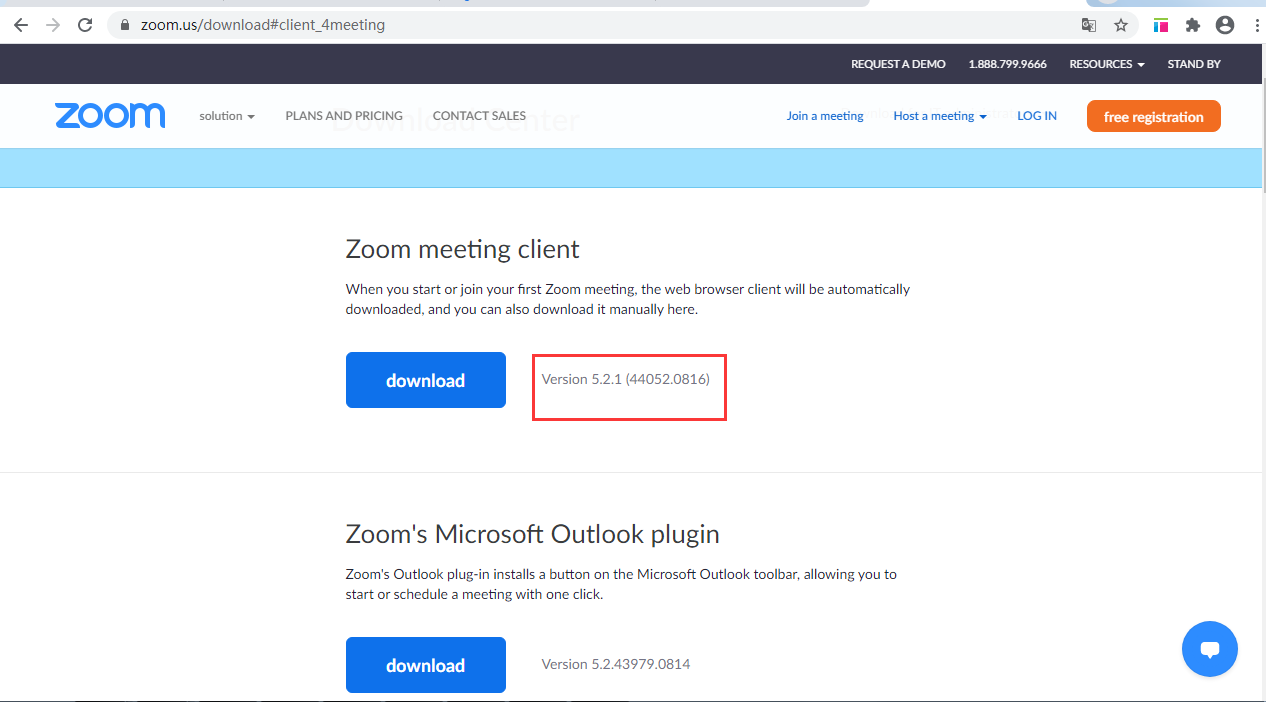Bookmark this page with the star icon

point(1121,25)
